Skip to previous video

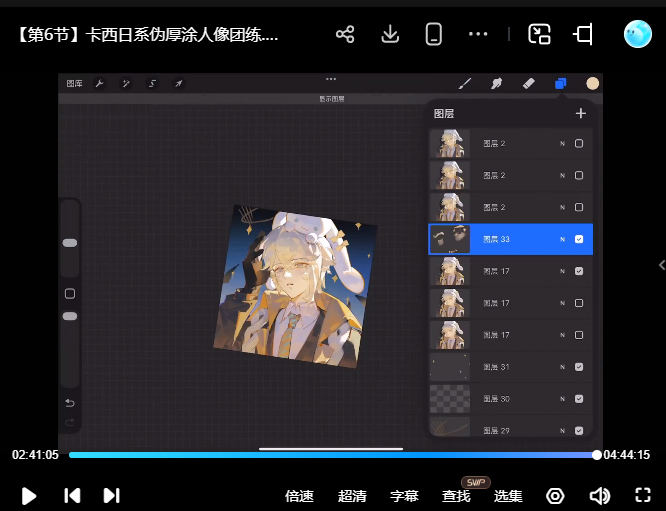(x=72, y=496)
